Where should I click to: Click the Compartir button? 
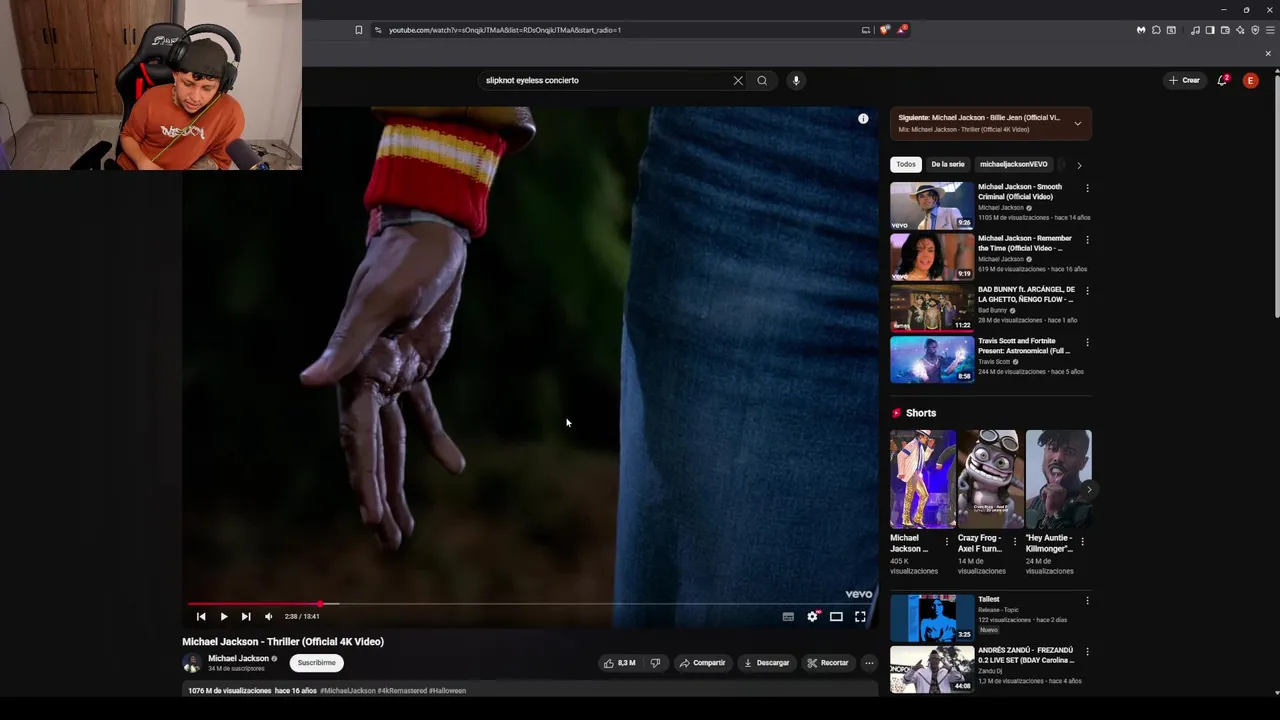[702, 663]
